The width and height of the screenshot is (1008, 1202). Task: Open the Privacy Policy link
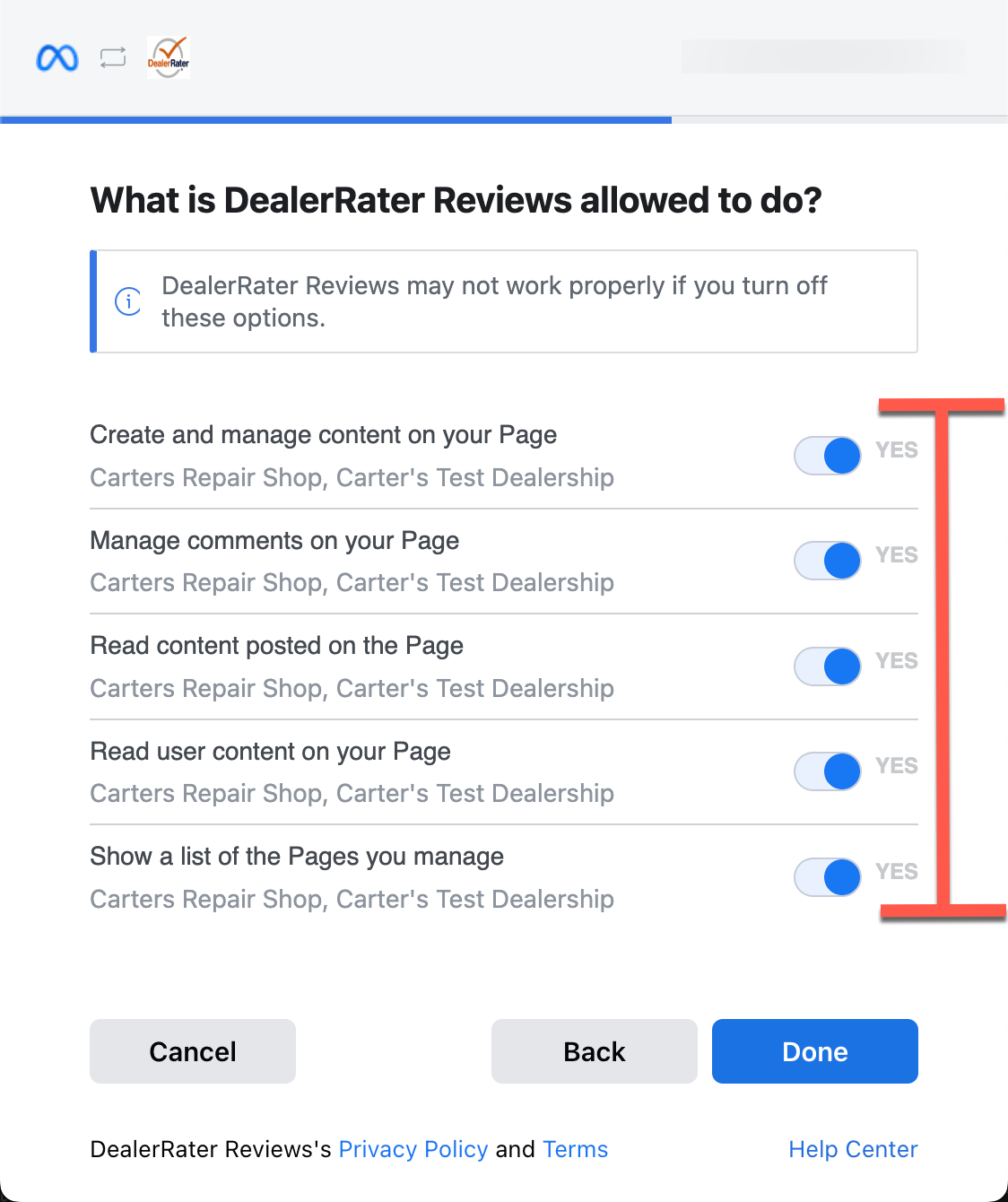pyautogui.click(x=413, y=1149)
